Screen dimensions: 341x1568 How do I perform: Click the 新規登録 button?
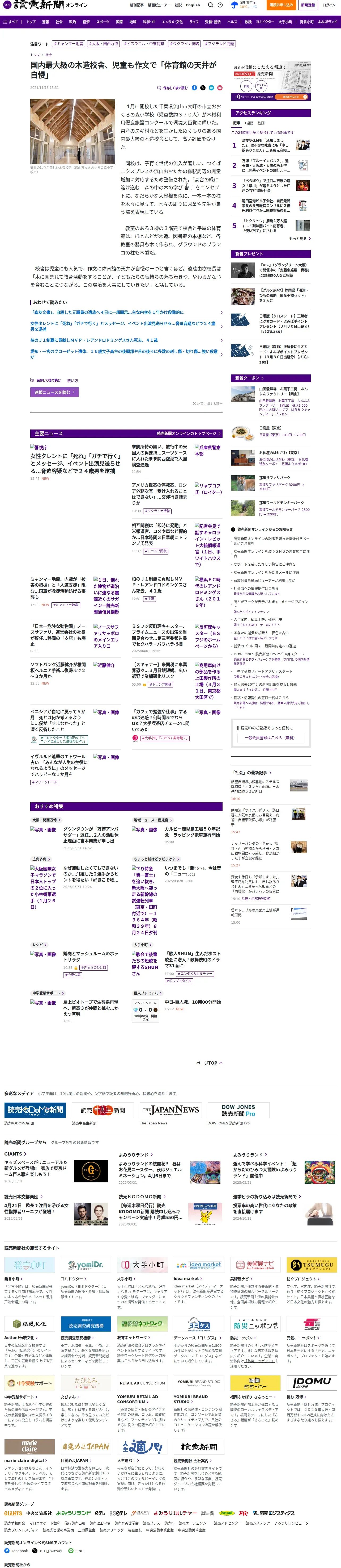pos(308,5)
